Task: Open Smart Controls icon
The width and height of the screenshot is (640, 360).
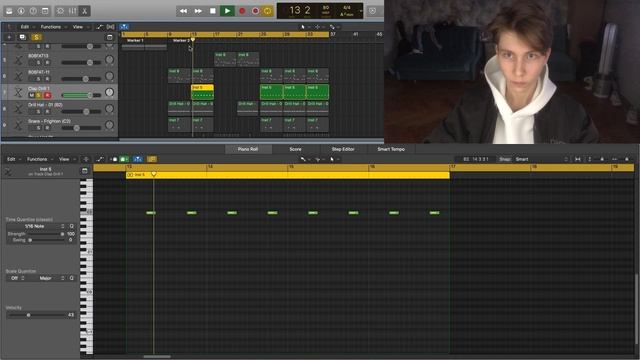Action: click(x=60, y=11)
